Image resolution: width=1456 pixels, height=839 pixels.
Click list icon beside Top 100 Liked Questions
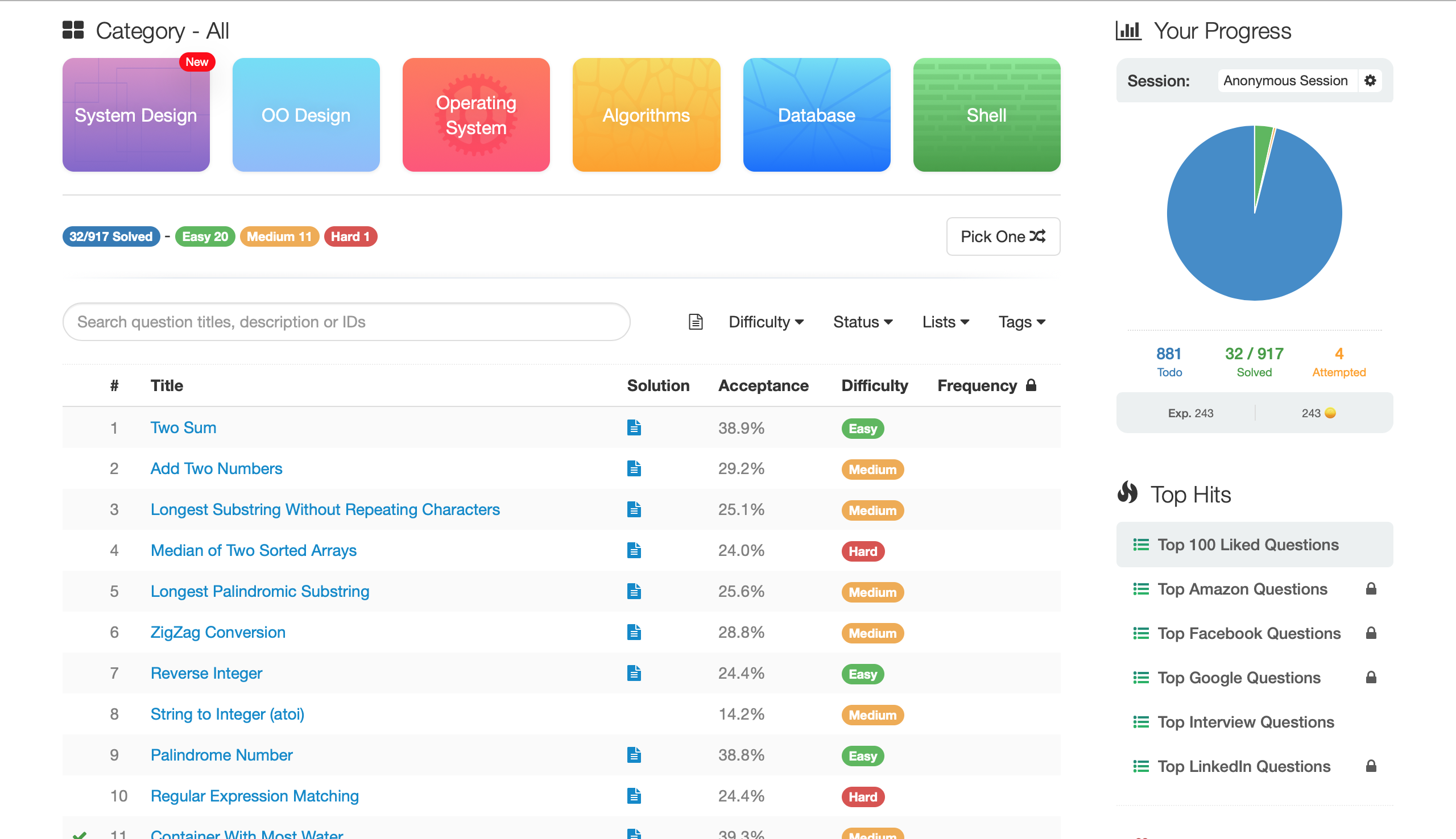(1141, 545)
